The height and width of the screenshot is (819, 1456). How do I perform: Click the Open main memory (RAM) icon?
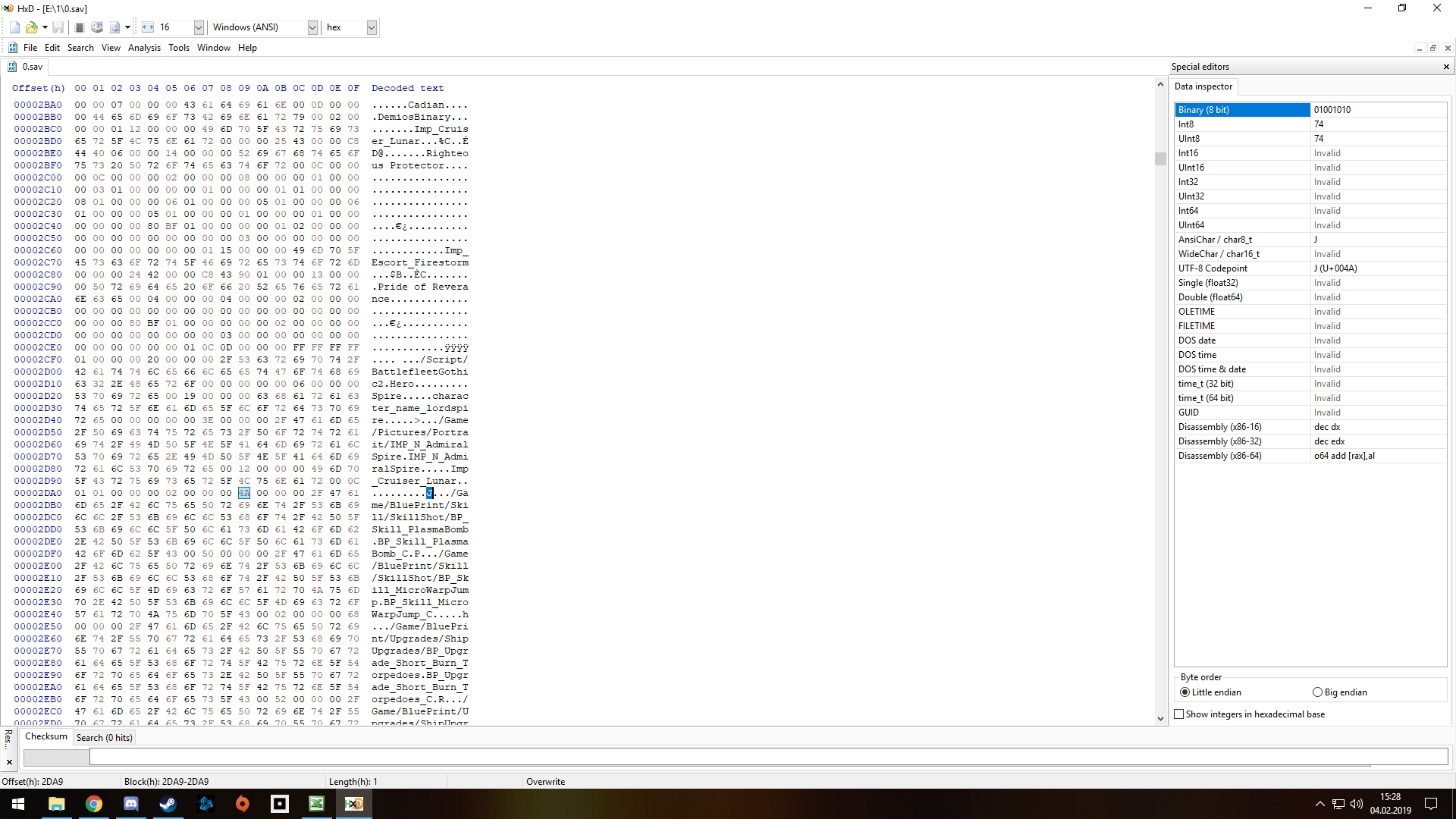point(79,27)
